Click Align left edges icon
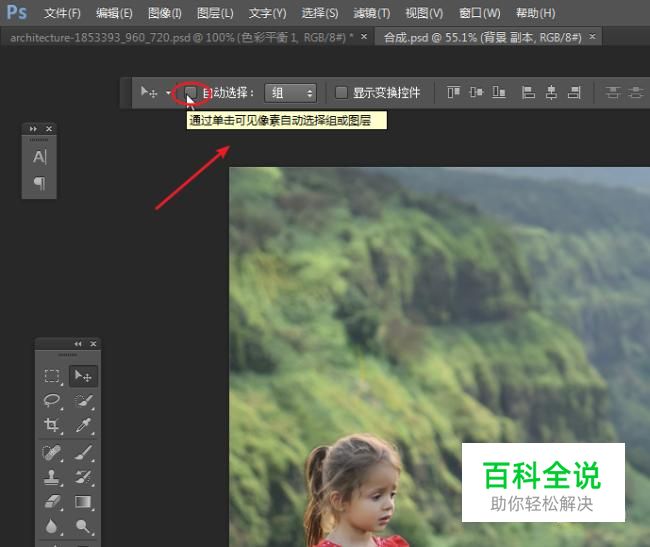This screenshot has height=547, width=650. pos(528,92)
